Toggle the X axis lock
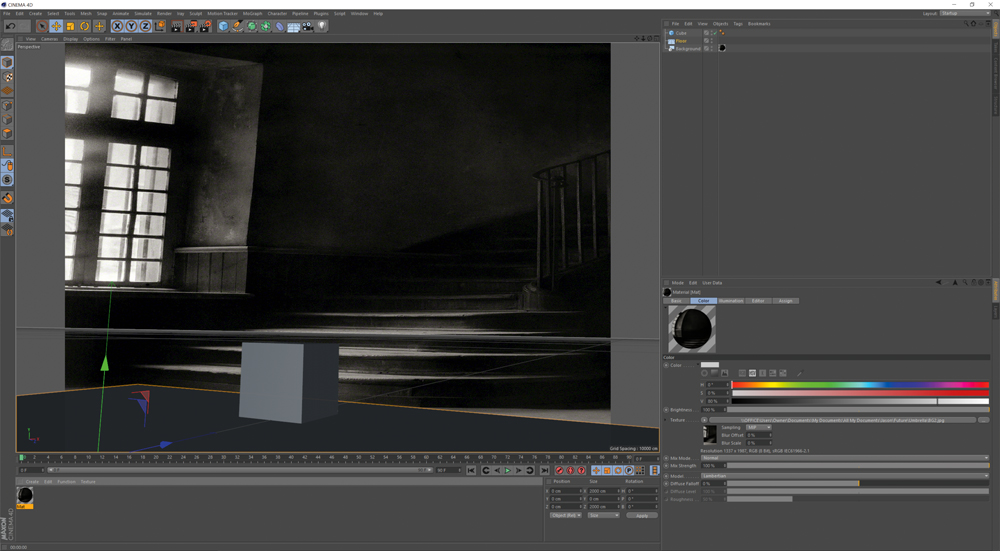1000x551 pixels. (117, 26)
